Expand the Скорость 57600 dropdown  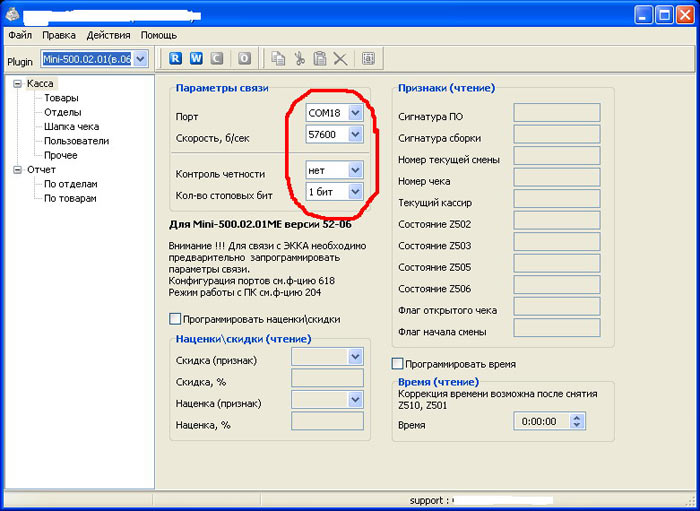(x=355, y=134)
